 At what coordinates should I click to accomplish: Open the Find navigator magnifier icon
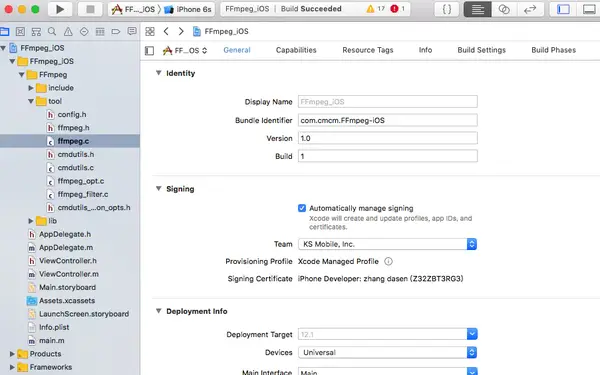click(x=52, y=32)
